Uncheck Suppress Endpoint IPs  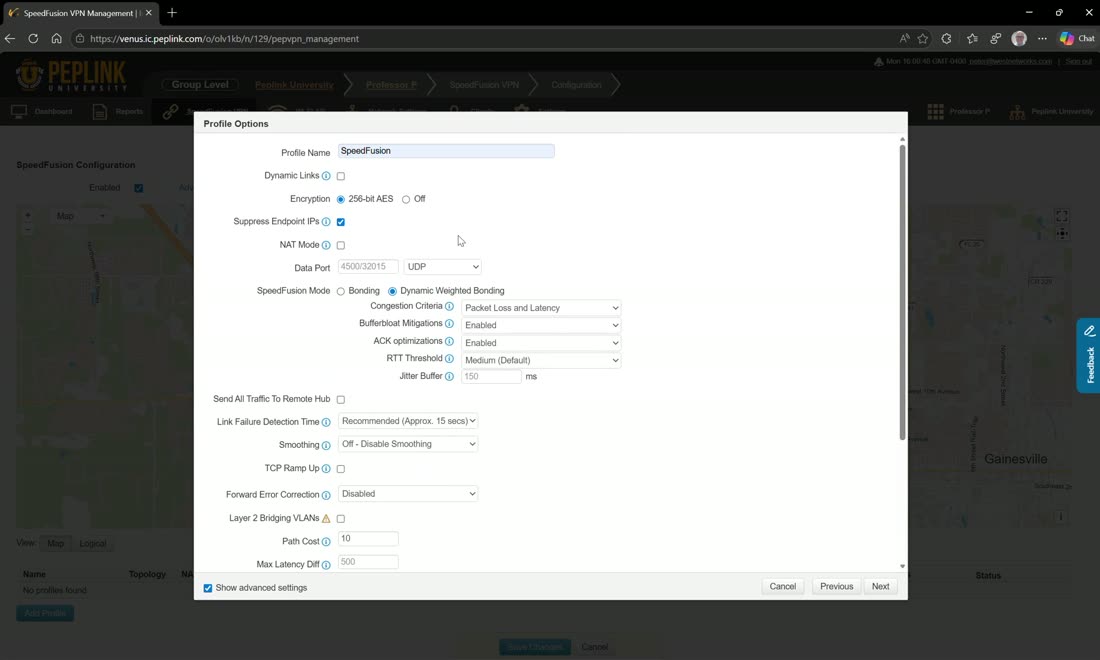(341, 222)
